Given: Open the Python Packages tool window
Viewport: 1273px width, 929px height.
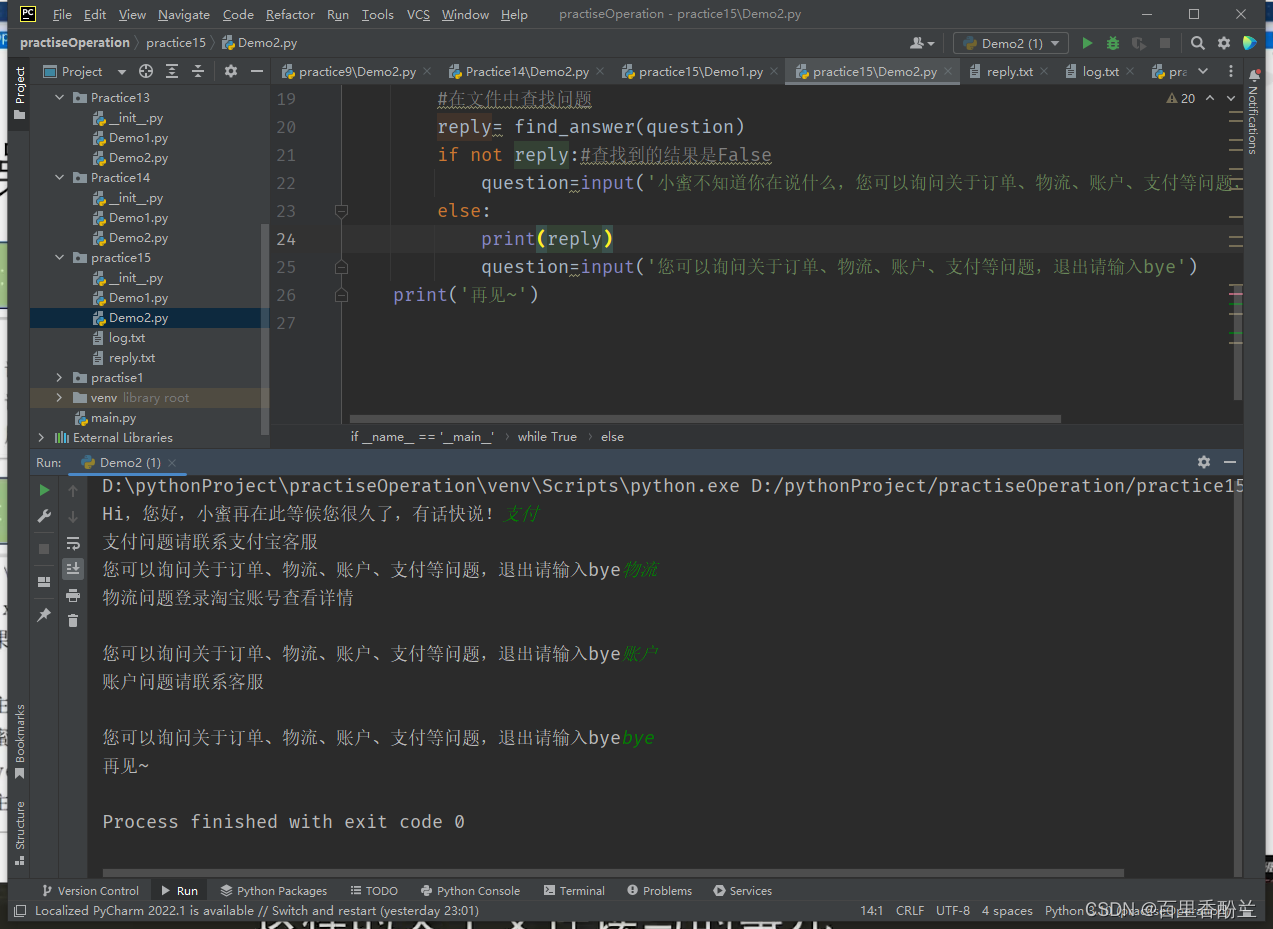Looking at the screenshot, I should click(274, 890).
